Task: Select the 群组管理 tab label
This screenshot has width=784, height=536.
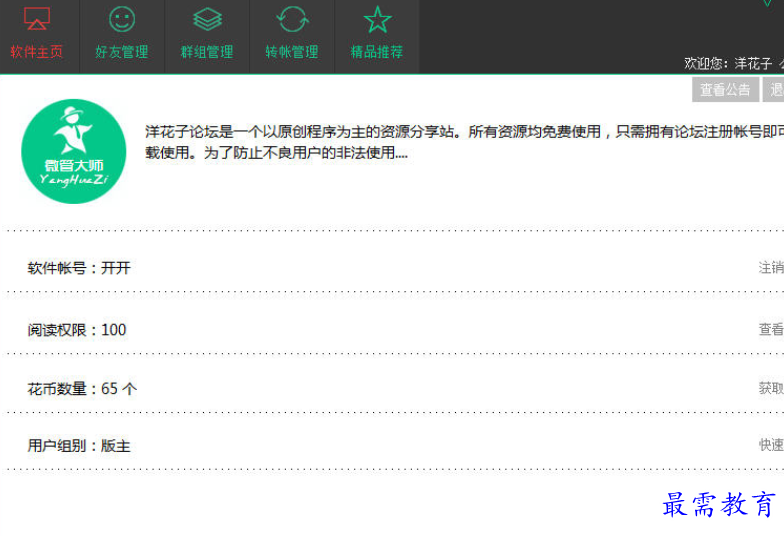Action: 206,52
